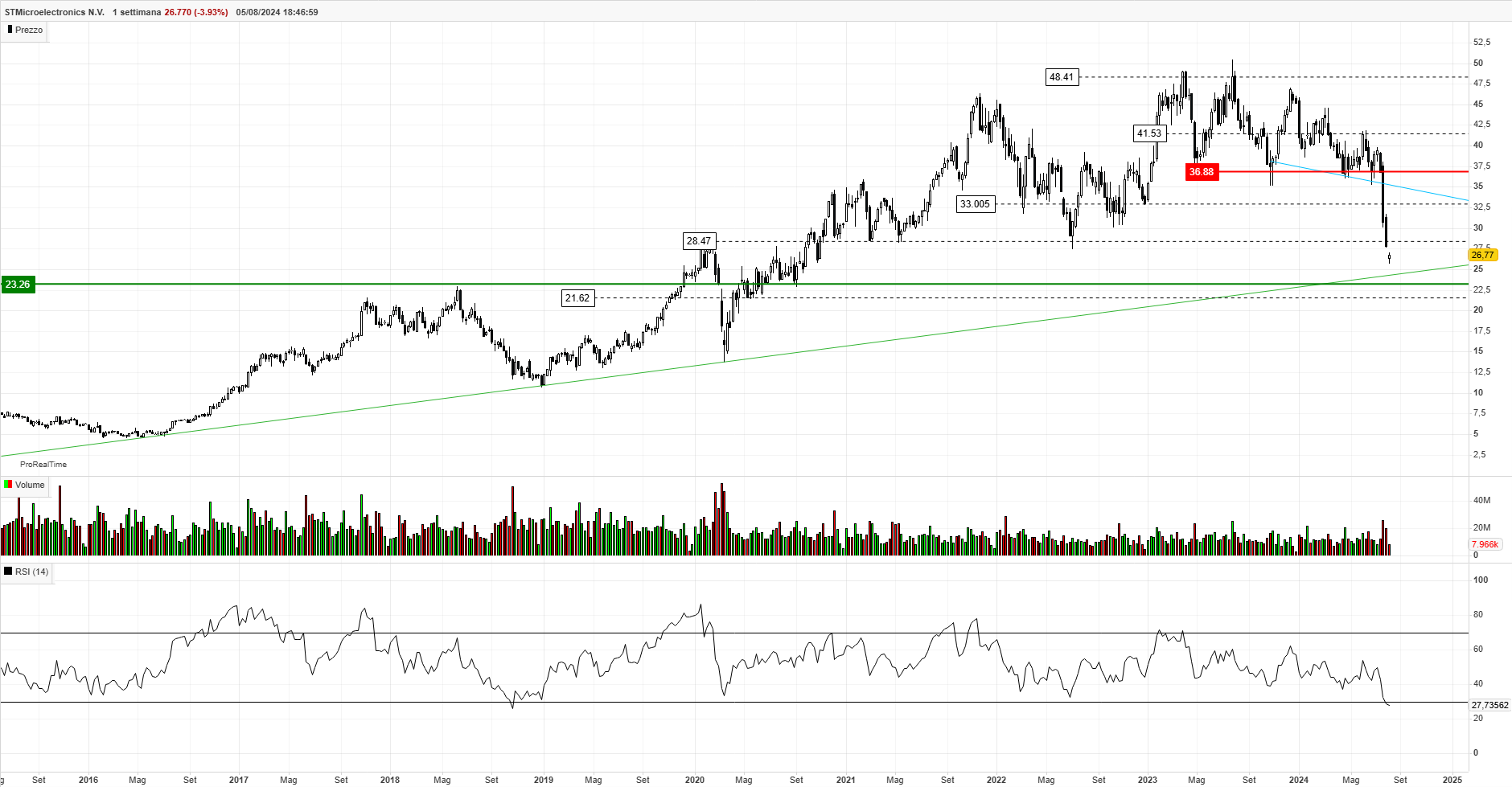This screenshot has width=1512, height=787.
Task: Select the green 23.26 support label
Action: (18, 285)
